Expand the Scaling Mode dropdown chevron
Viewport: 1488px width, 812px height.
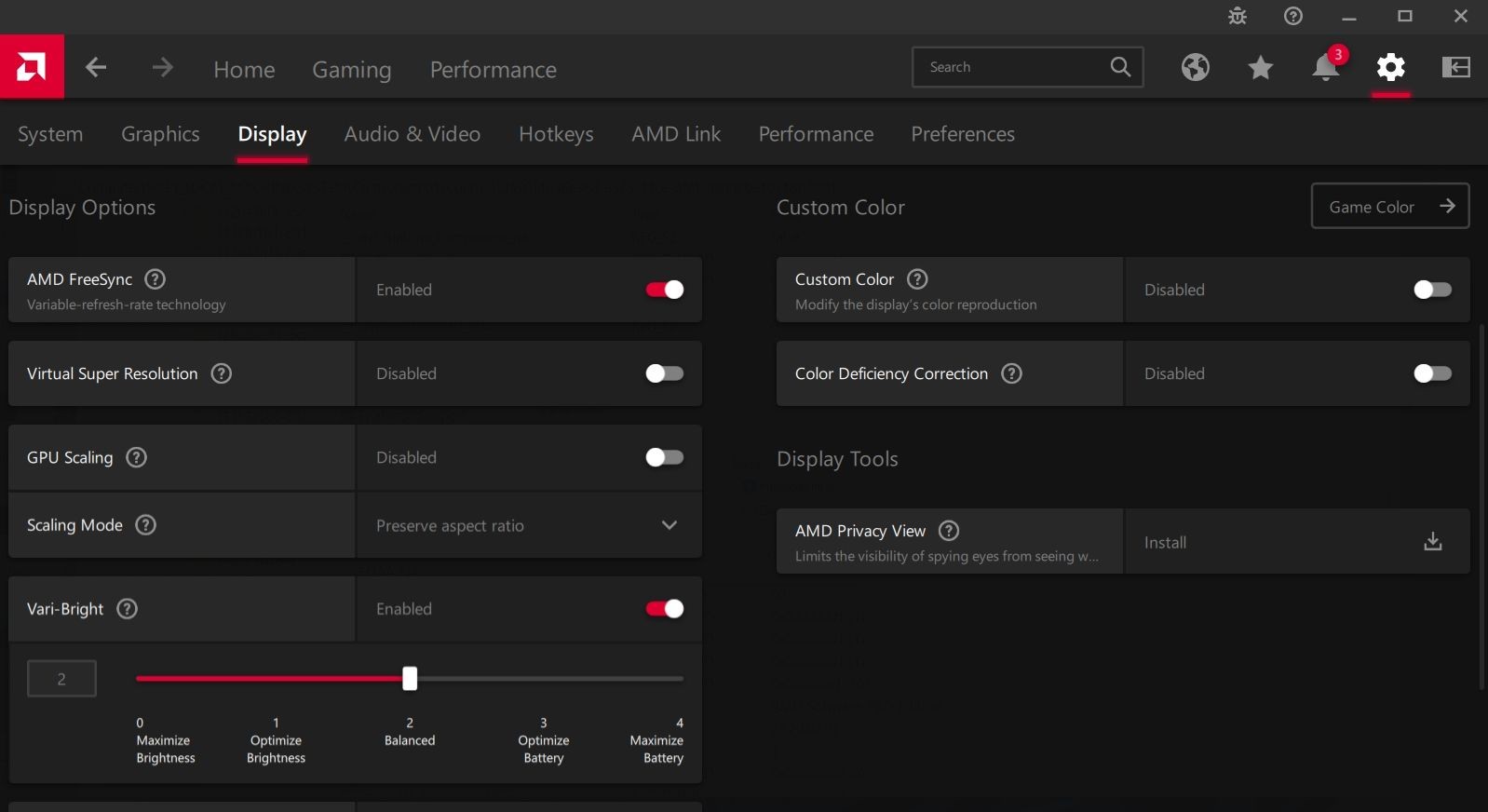pos(669,525)
